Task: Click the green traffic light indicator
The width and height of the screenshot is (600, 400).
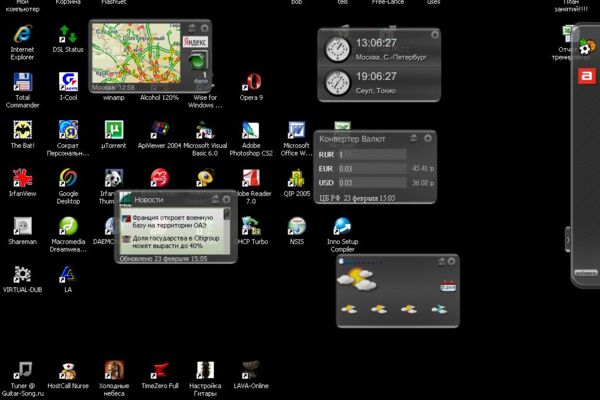Action: click(197, 62)
